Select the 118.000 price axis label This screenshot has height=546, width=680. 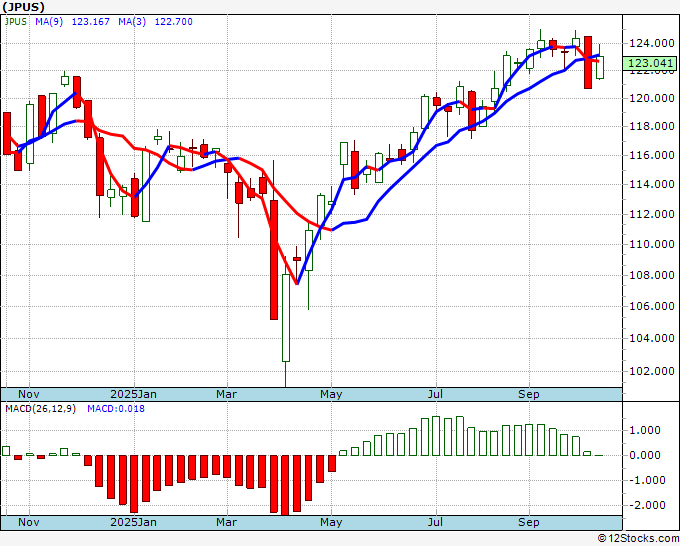[652, 126]
